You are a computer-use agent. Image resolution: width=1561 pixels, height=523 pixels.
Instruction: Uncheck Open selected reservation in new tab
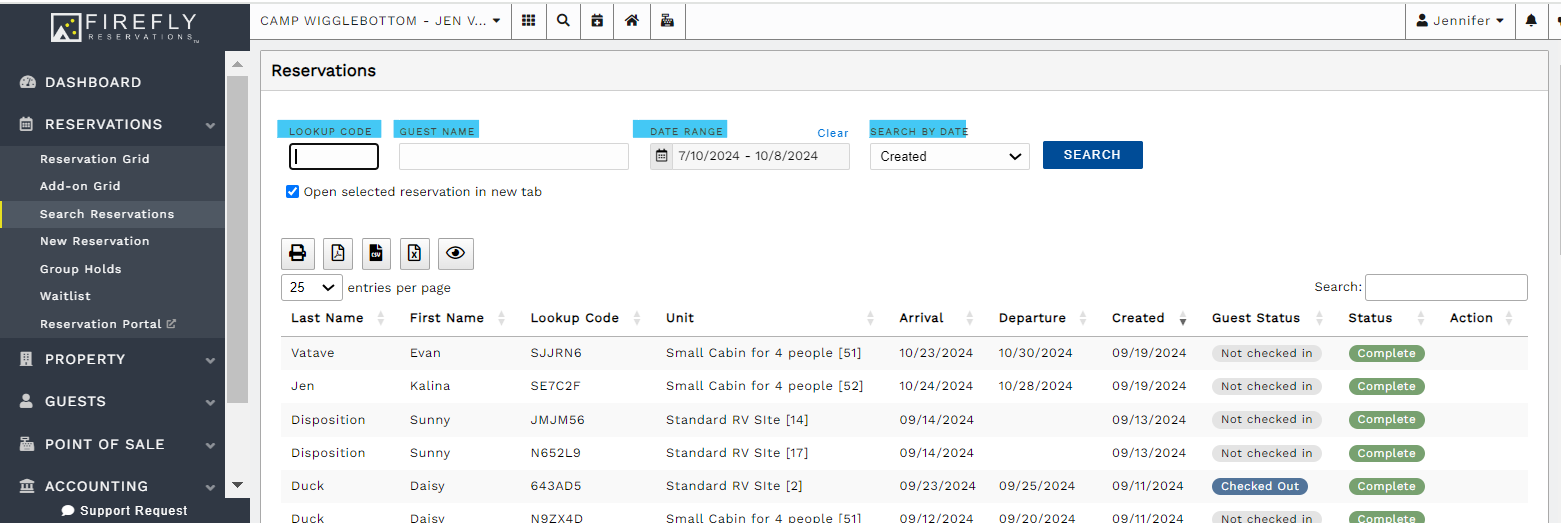(x=293, y=192)
